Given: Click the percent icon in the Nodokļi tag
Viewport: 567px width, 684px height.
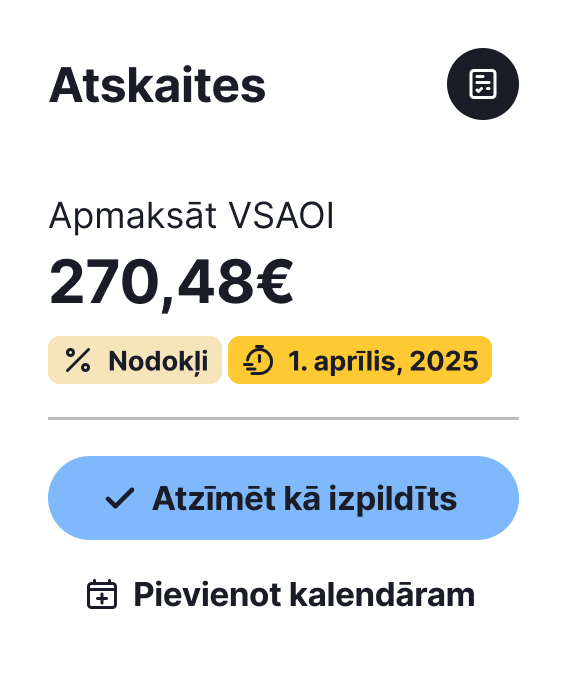Looking at the screenshot, I should (x=78, y=360).
